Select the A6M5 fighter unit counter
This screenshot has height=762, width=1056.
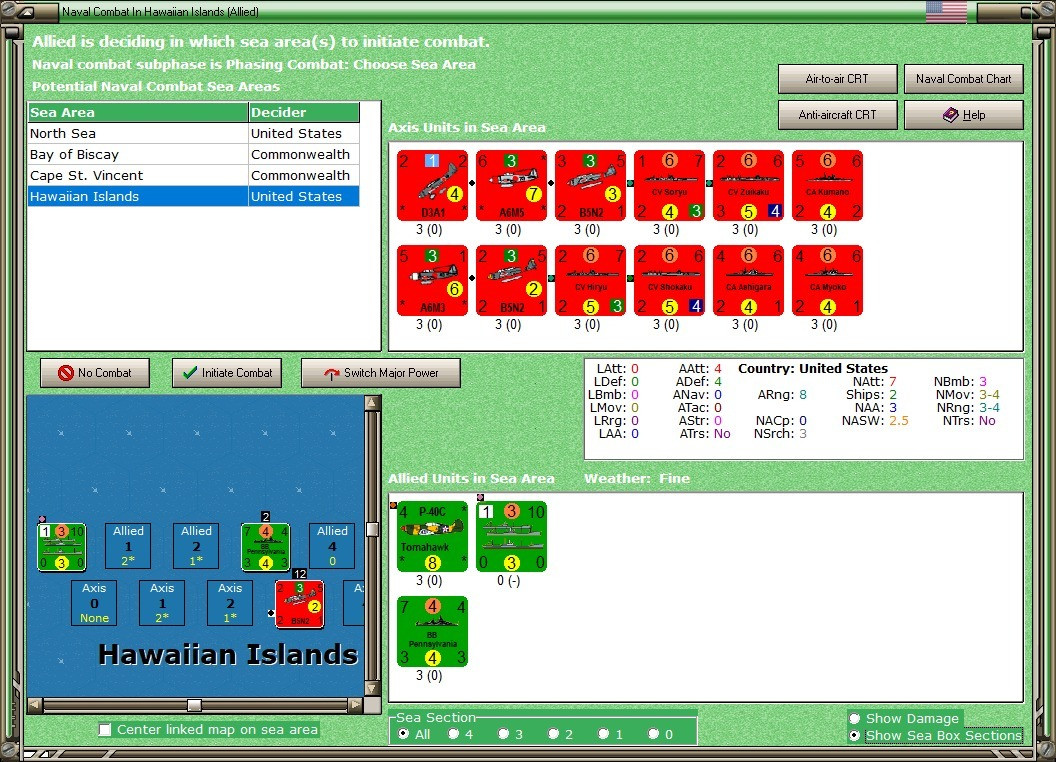point(511,185)
